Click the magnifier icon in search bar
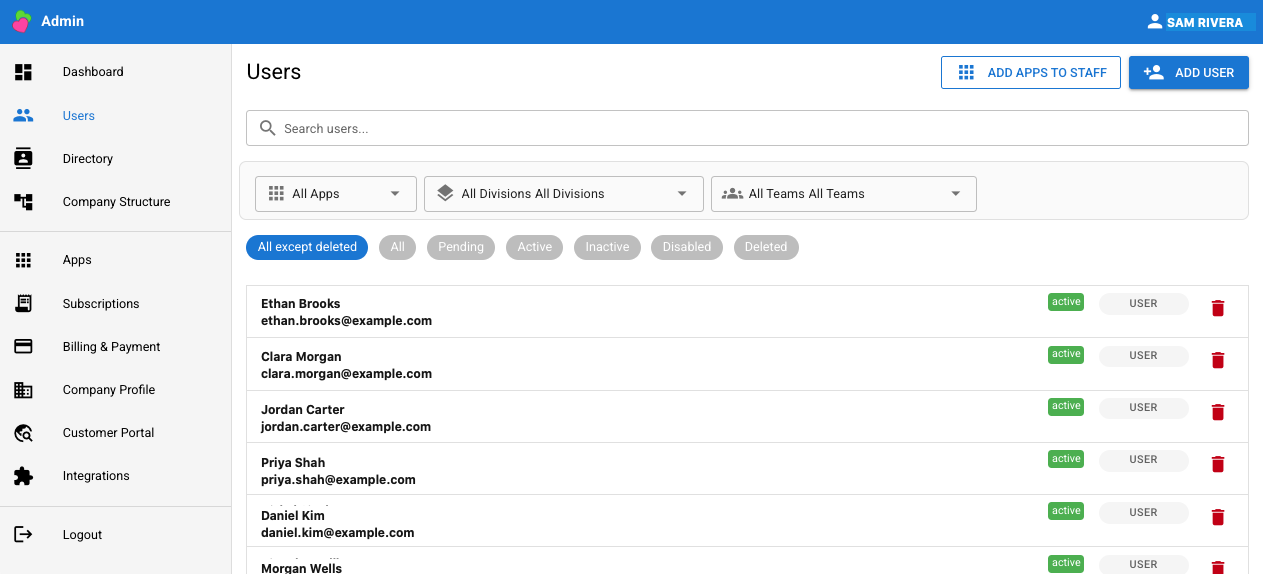Screen dimensions: 1263x574 [267, 128]
